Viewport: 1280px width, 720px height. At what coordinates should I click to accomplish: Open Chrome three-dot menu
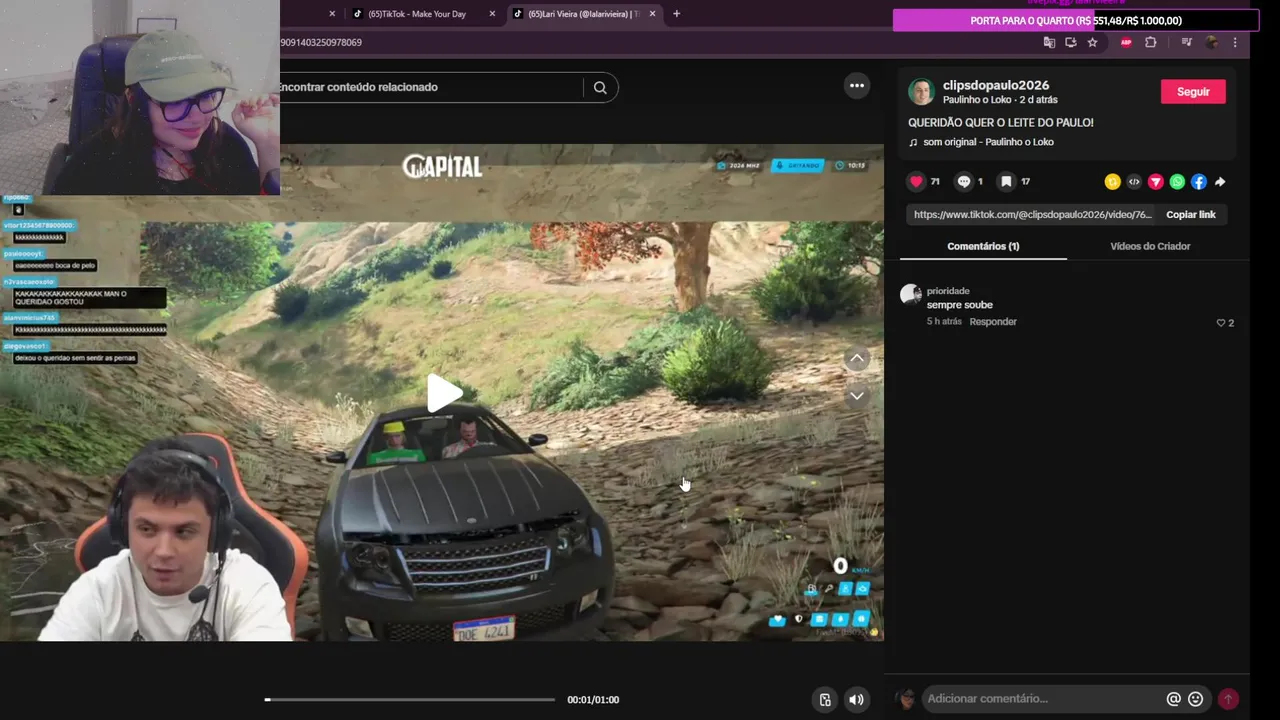pyautogui.click(x=1235, y=42)
